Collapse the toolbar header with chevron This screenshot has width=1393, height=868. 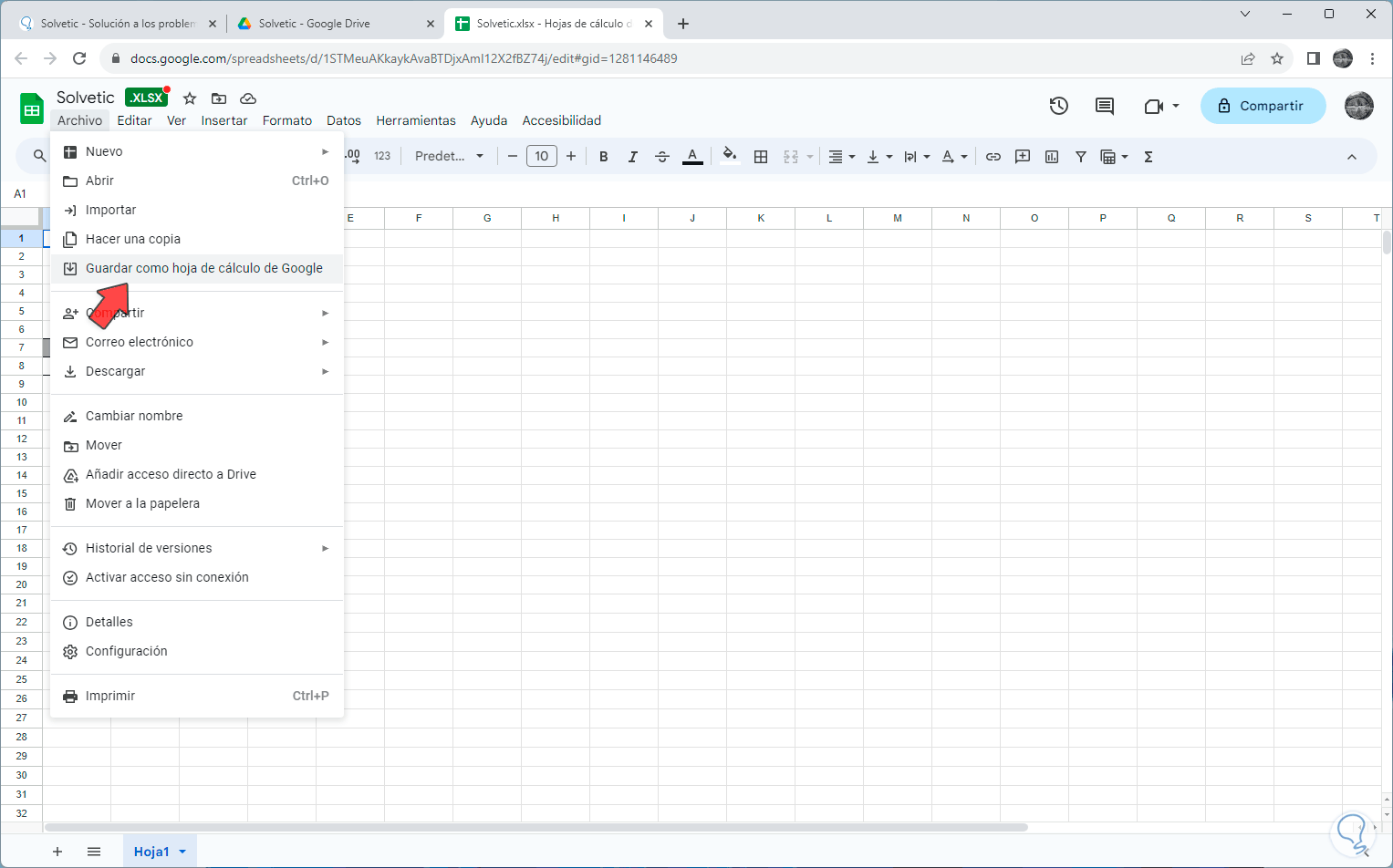pyautogui.click(x=1352, y=157)
